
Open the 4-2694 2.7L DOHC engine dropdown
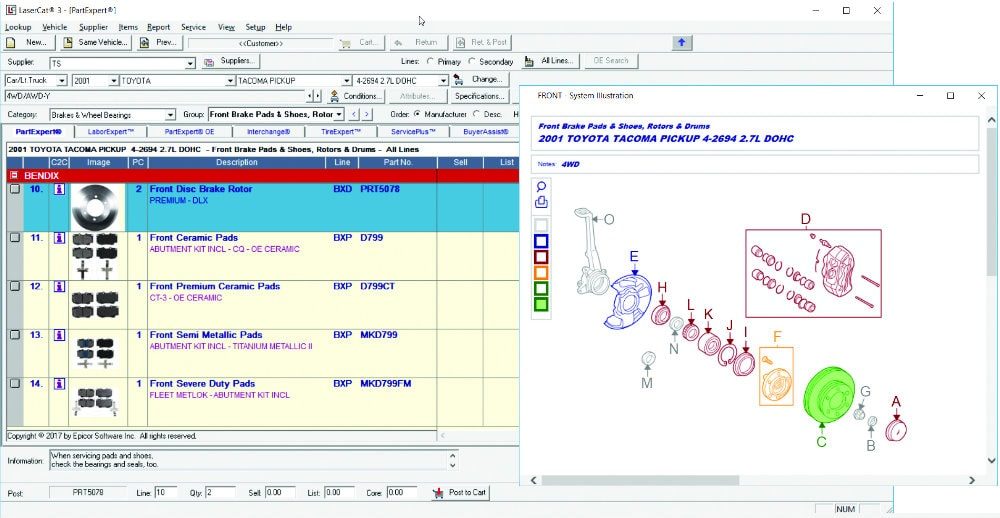pyautogui.click(x=443, y=81)
